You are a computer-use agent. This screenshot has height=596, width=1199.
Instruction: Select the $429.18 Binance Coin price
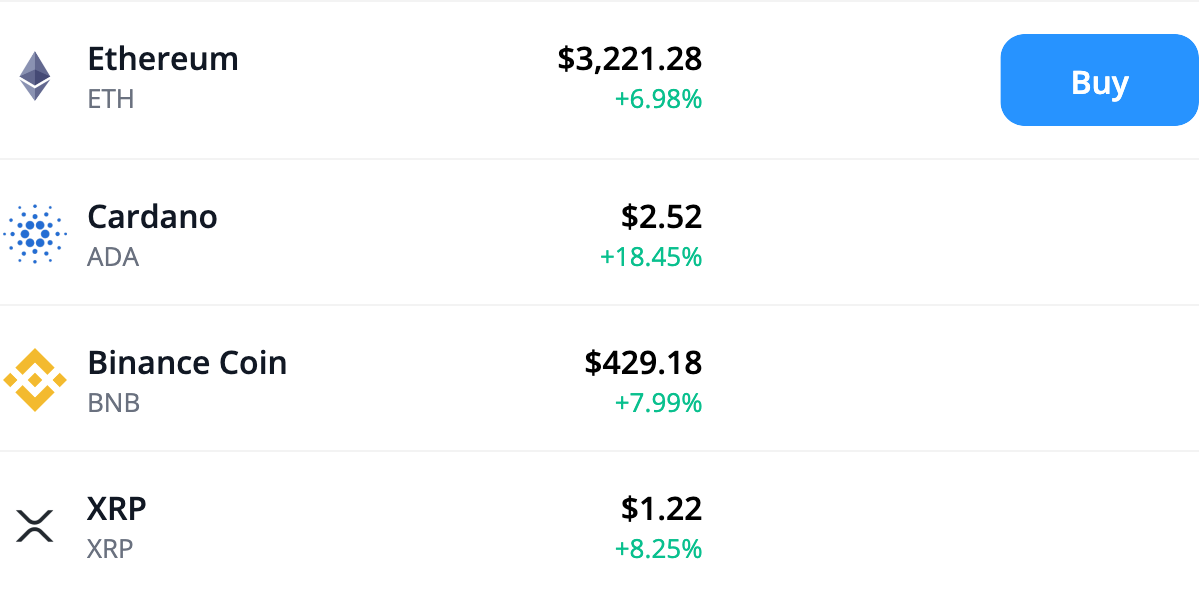[645, 363]
